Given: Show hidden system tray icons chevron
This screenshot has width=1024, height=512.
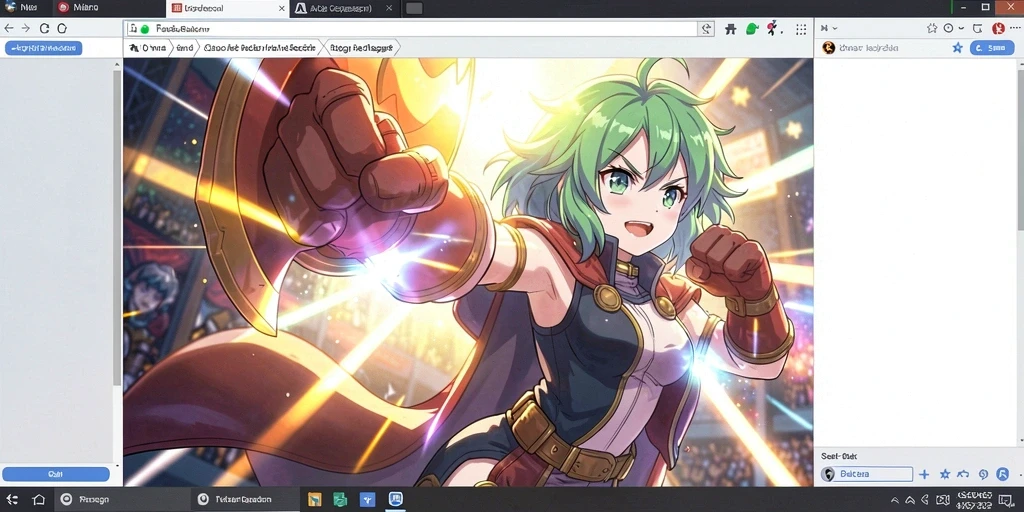Looking at the screenshot, I should point(895,500).
